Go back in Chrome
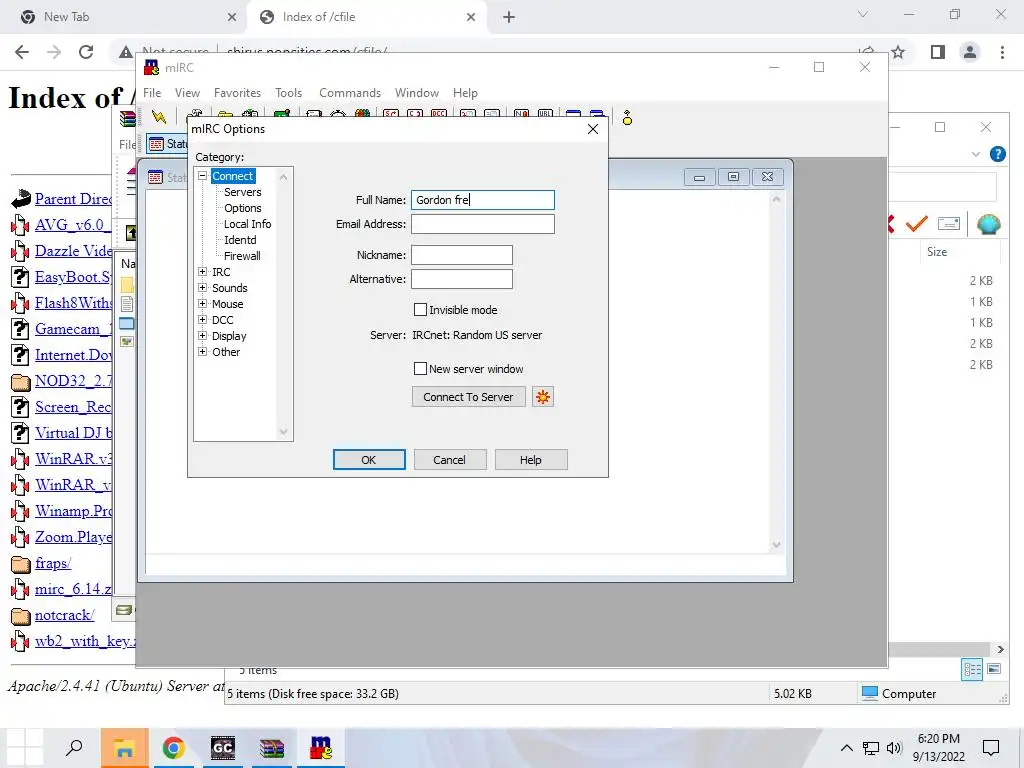The image size is (1024, 768). click(x=22, y=52)
